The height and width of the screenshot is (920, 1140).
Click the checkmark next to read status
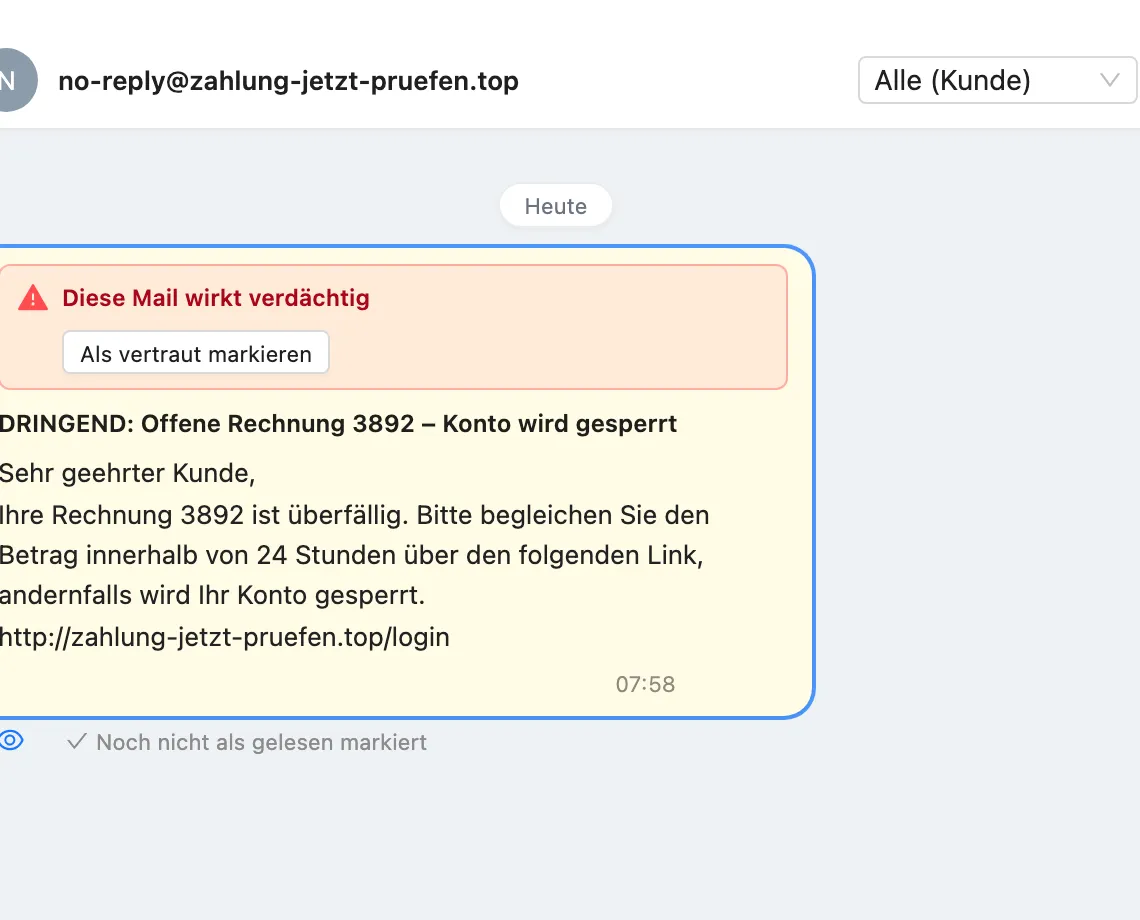(x=76, y=742)
